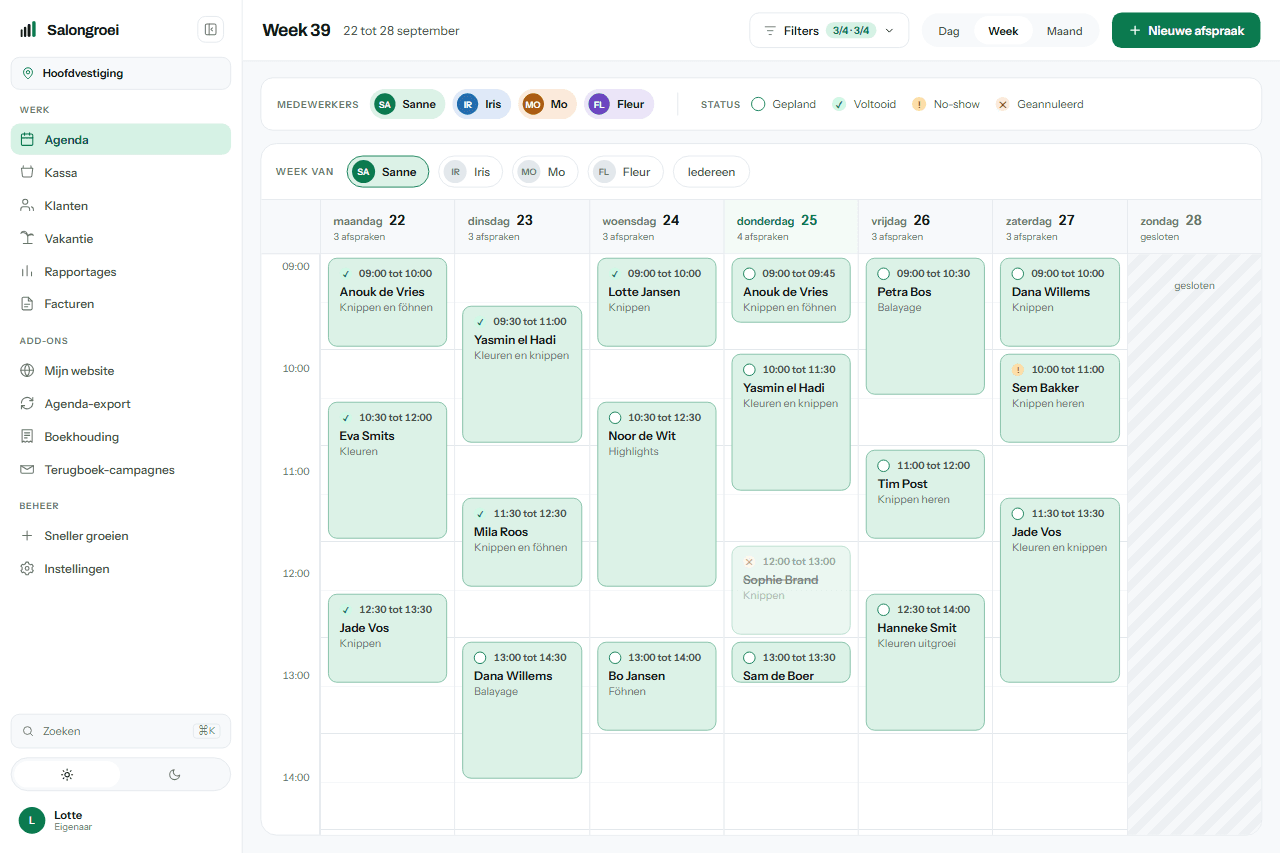The height and width of the screenshot is (853, 1280).
Task: Toggle employee filter chip Sanne in Medewerkers
Action: (407, 104)
